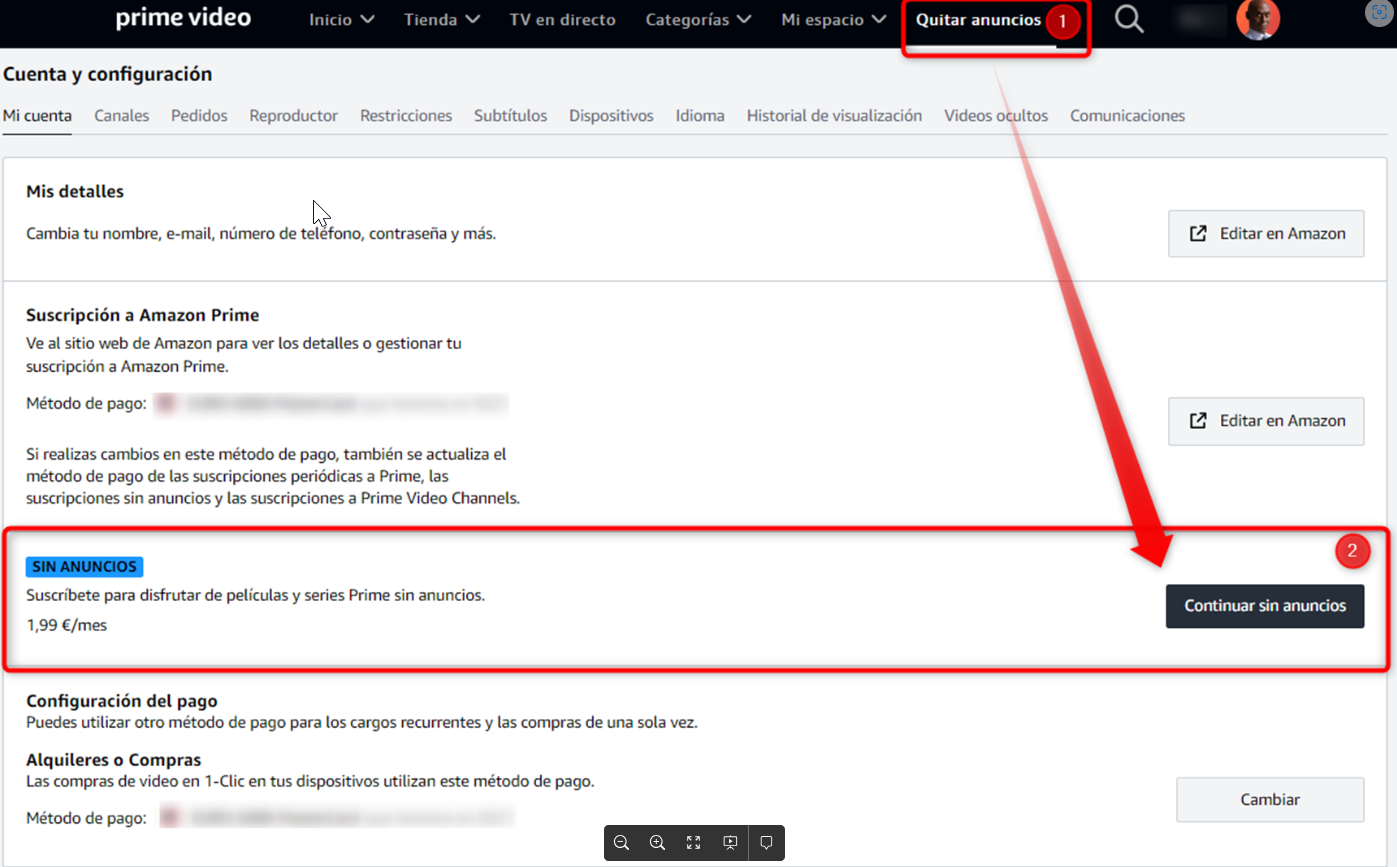Select Quitar anuncios in the top navigation
This screenshot has width=1397, height=867.
(978, 20)
